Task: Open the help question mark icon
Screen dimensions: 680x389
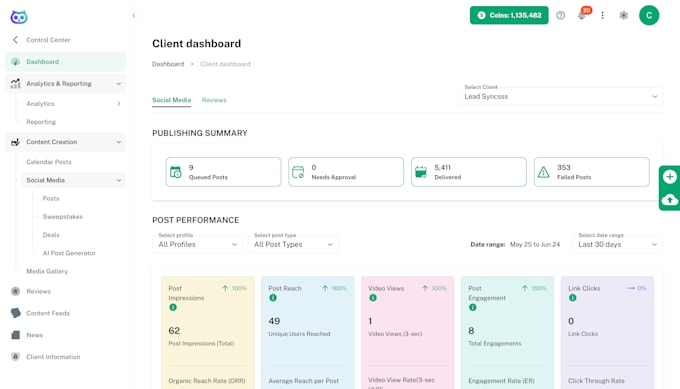Action: (x=561, y=15)
